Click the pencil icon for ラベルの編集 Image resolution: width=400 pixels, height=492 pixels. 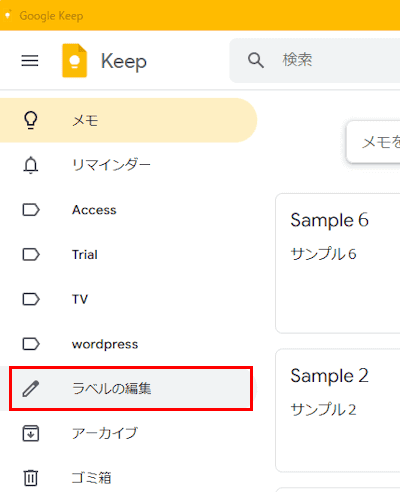point(31,389)
